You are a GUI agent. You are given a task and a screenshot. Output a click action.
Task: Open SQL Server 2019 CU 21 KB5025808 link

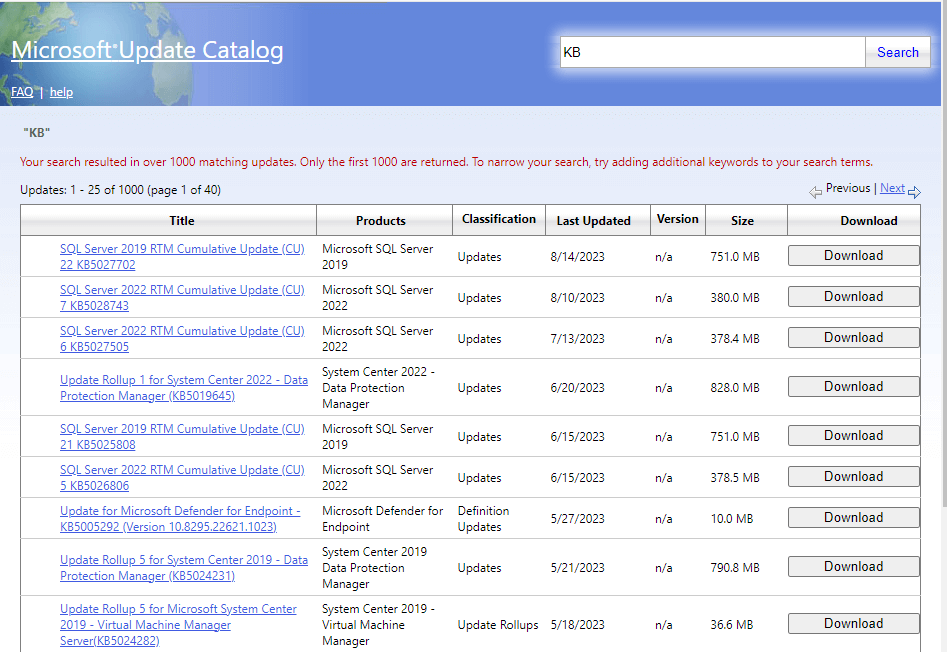click(182, 436)
